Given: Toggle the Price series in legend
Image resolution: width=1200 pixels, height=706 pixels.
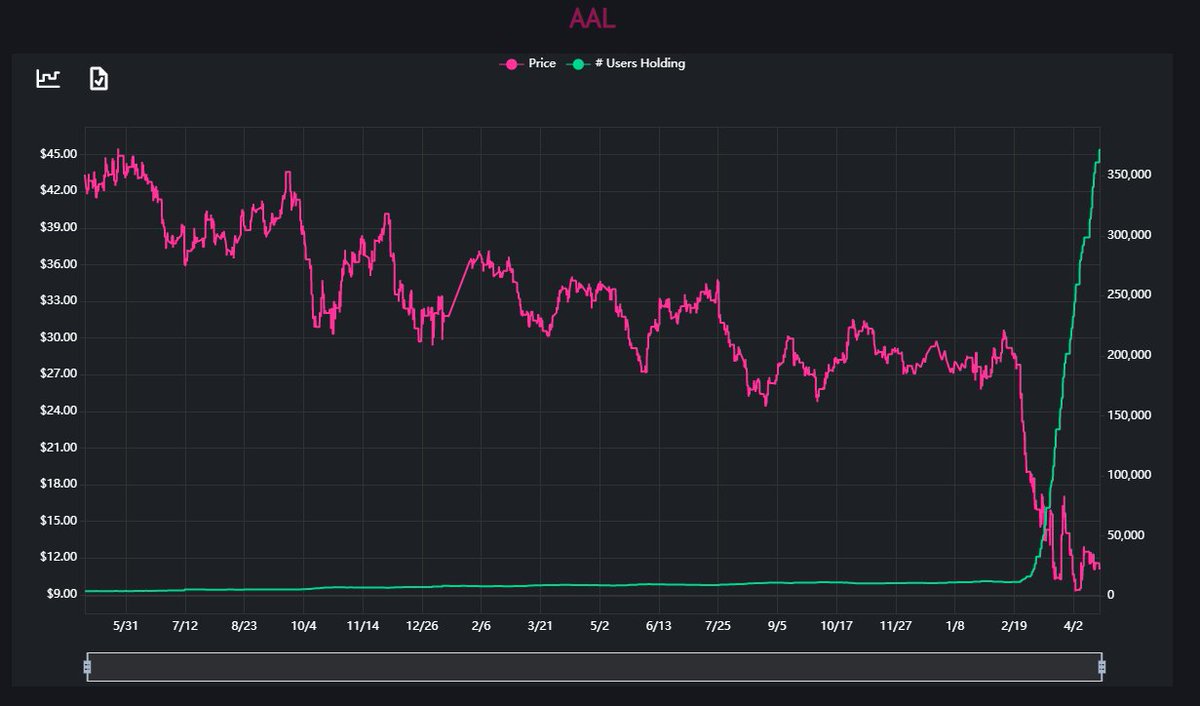Looking at the screenshot, I should tap(528, 64).
